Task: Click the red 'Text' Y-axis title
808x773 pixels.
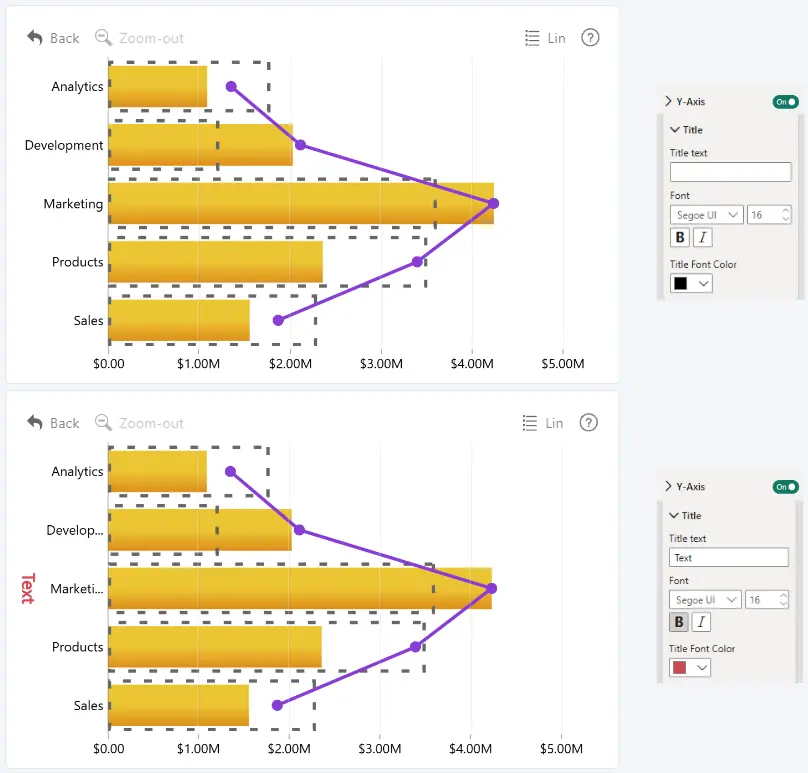Action: tap(27, 589)
